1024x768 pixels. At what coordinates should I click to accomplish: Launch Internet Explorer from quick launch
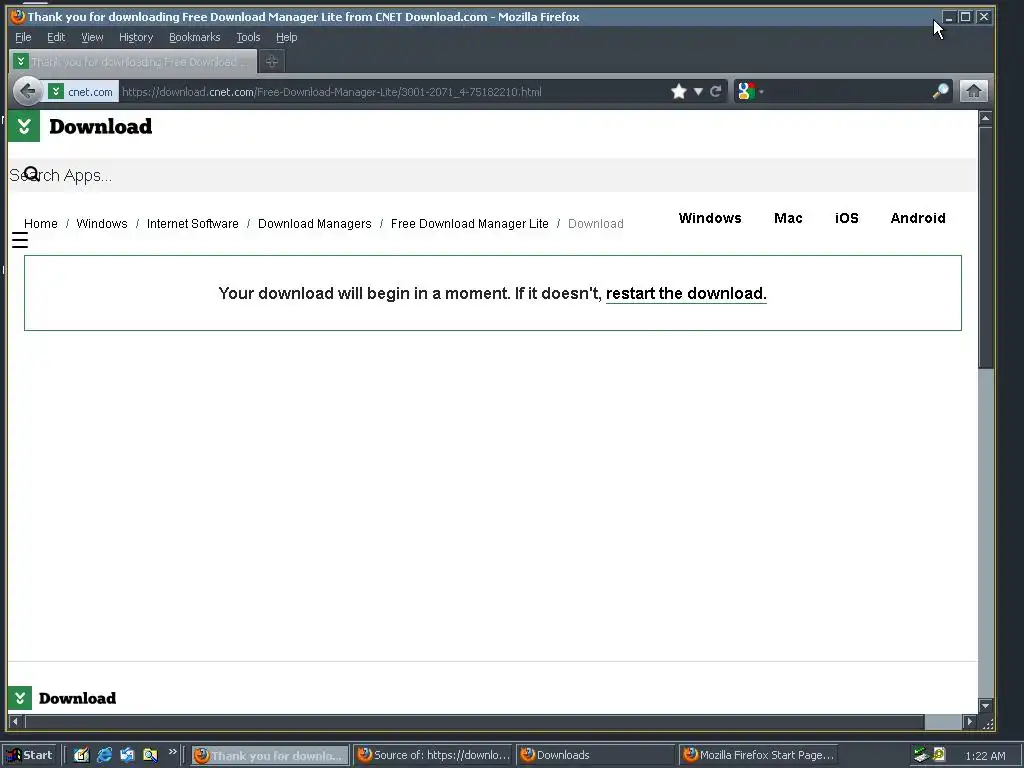click(104, 755)
